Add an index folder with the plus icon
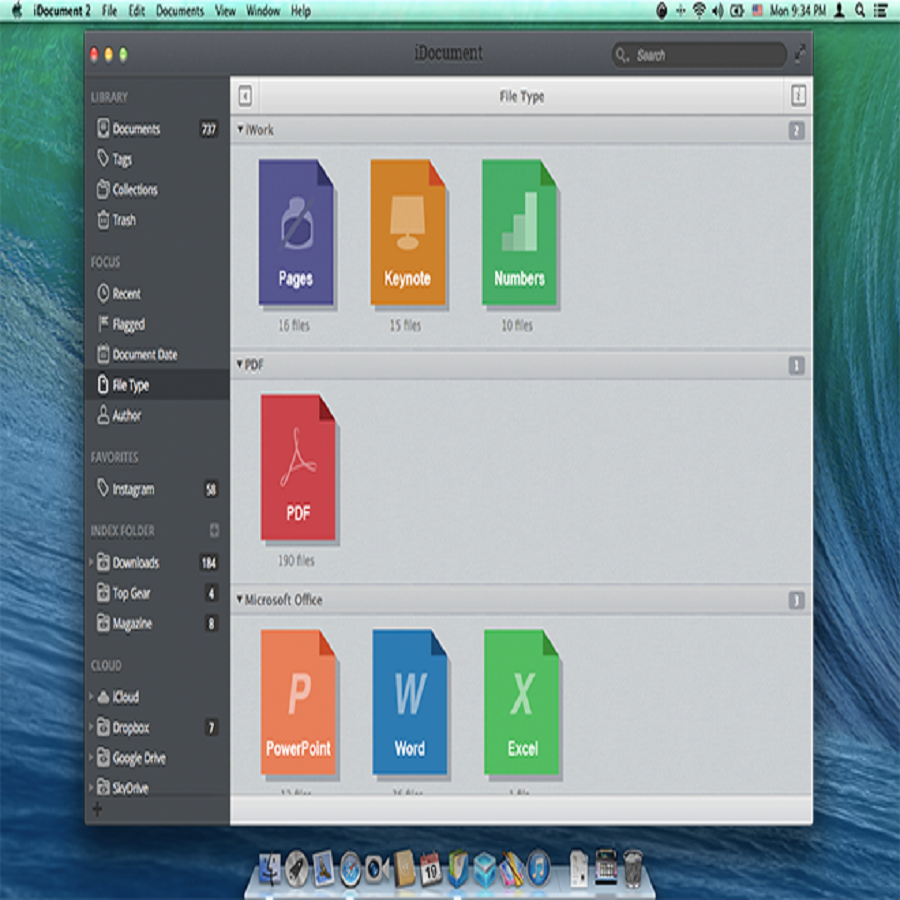 click(214, 530)
